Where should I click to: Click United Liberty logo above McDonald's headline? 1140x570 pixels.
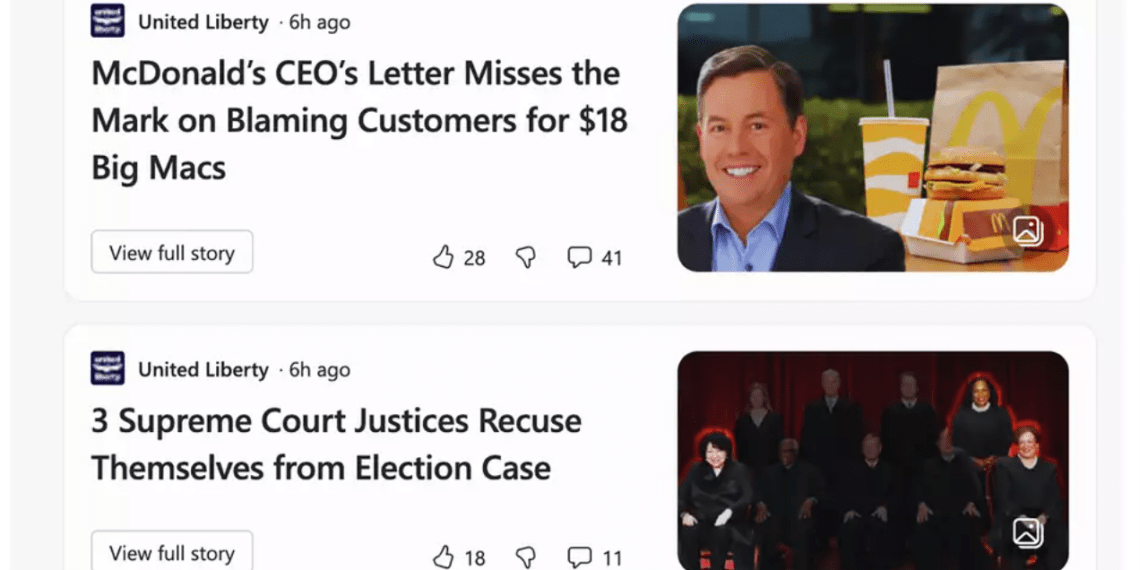[x=108, y=21]
